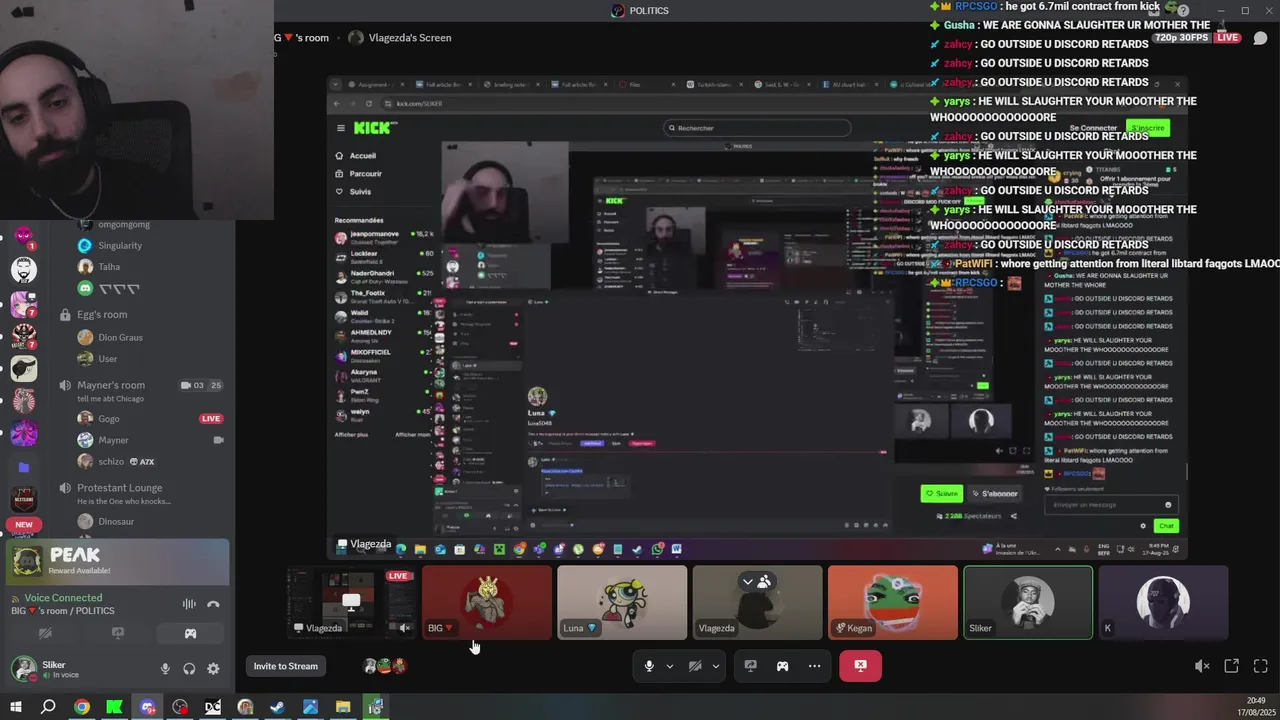Turn on camera in voice connected panel
The image size is (1280, 720).
click(x=45, y=633)
